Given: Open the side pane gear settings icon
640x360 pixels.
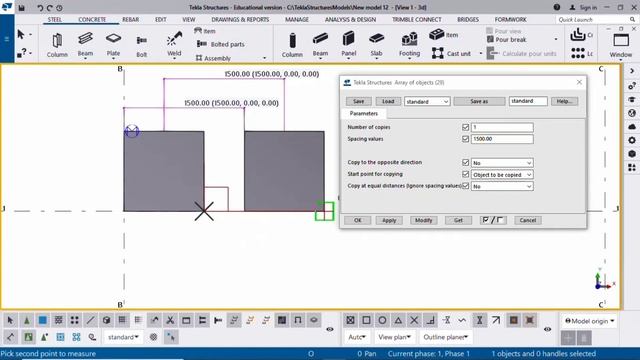Looking at the screenshot, I should coord(632,140).
